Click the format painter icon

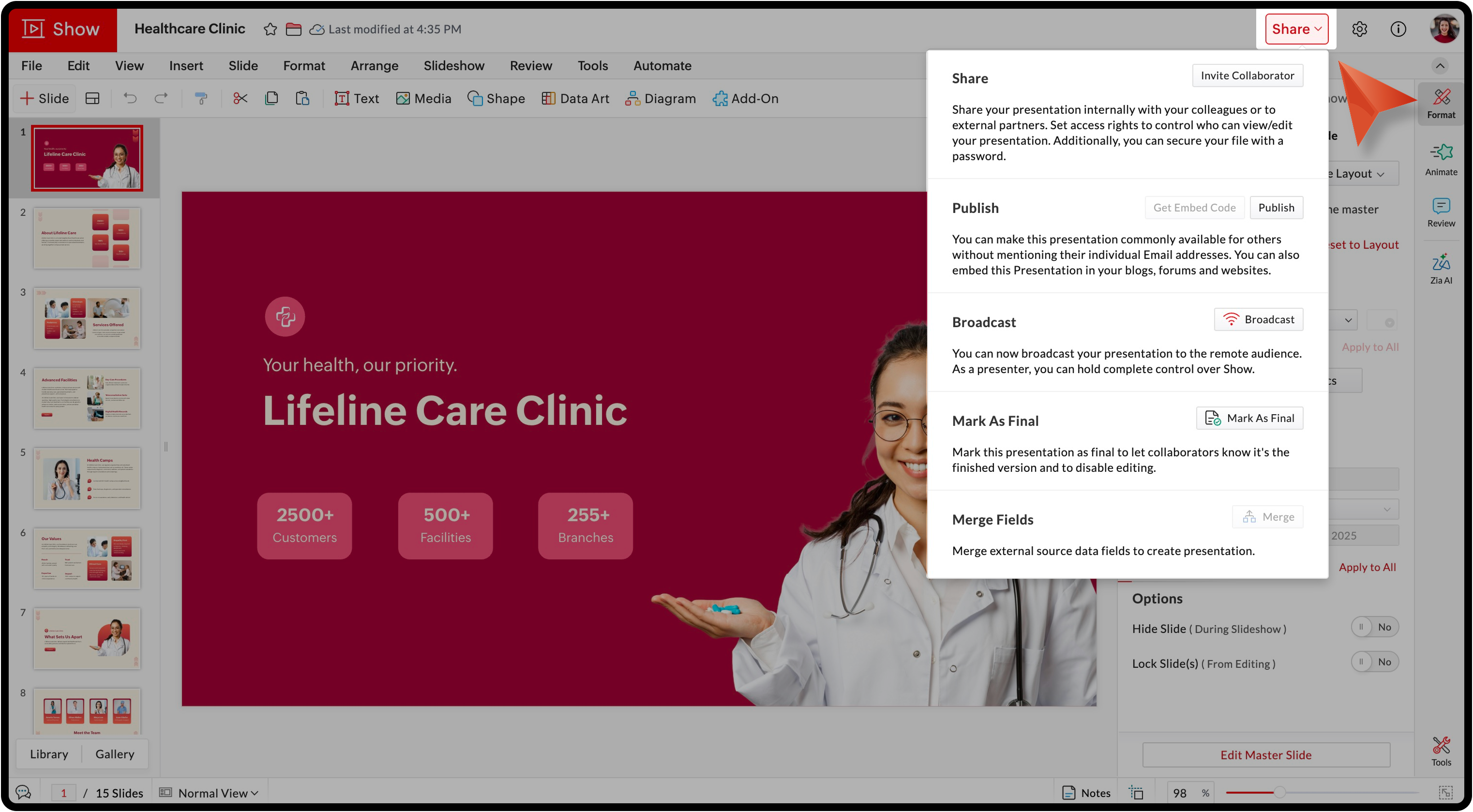pyautogui.click(x=201, y=98)
